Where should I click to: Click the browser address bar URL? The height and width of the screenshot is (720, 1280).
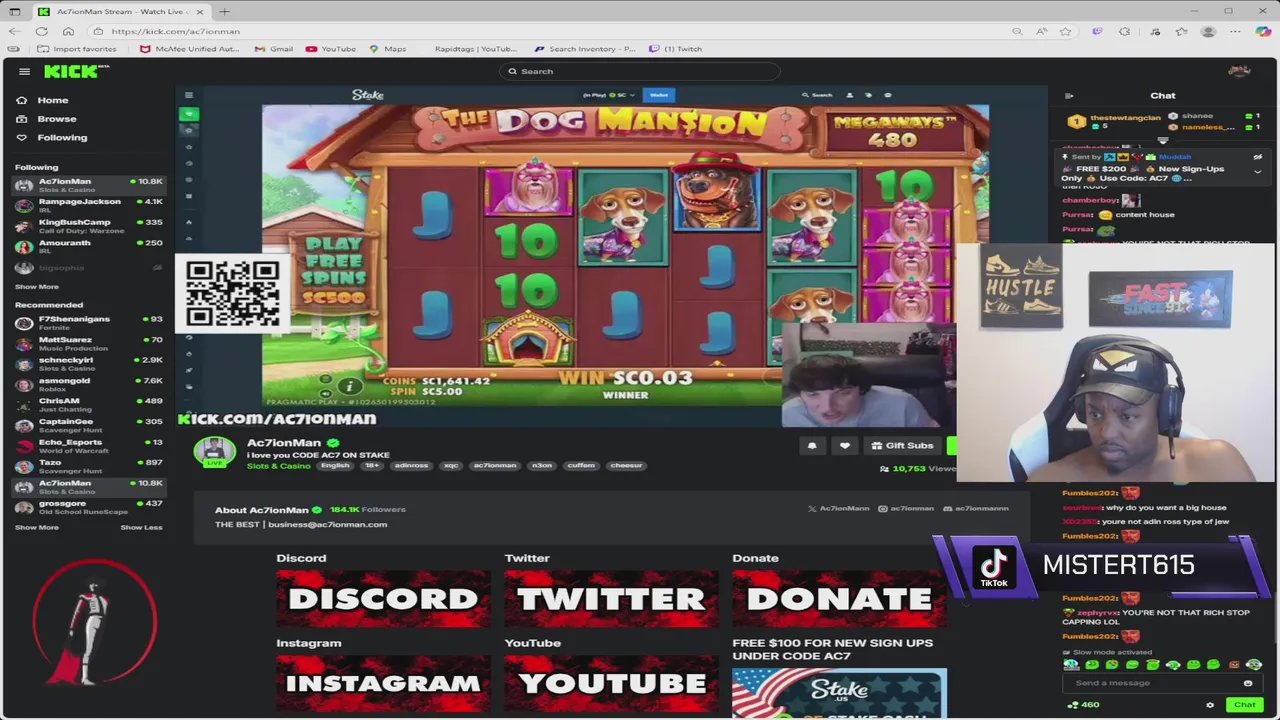(x=176, y=31)
